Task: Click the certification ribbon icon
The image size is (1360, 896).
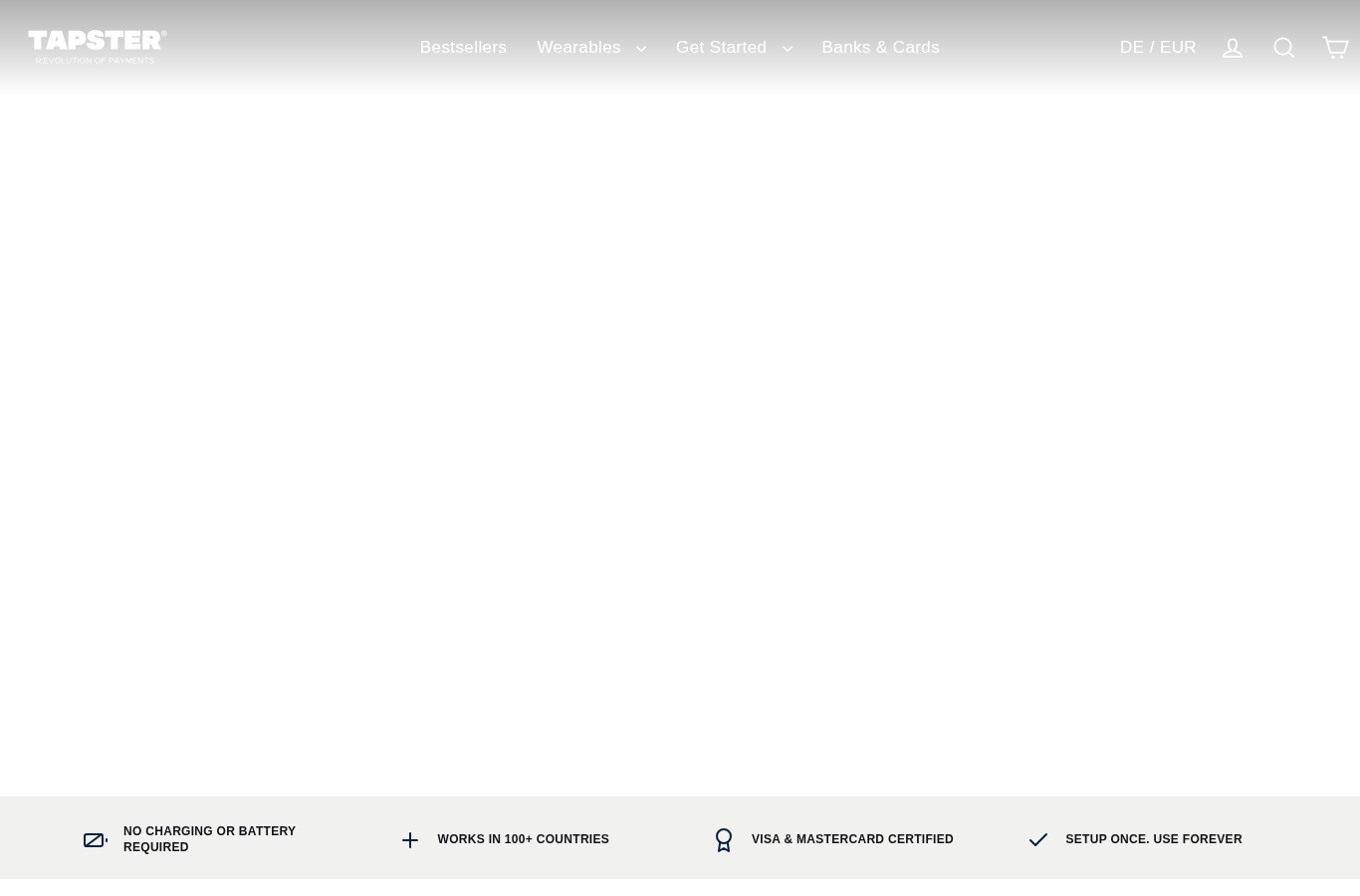Action: coord(724,840)
